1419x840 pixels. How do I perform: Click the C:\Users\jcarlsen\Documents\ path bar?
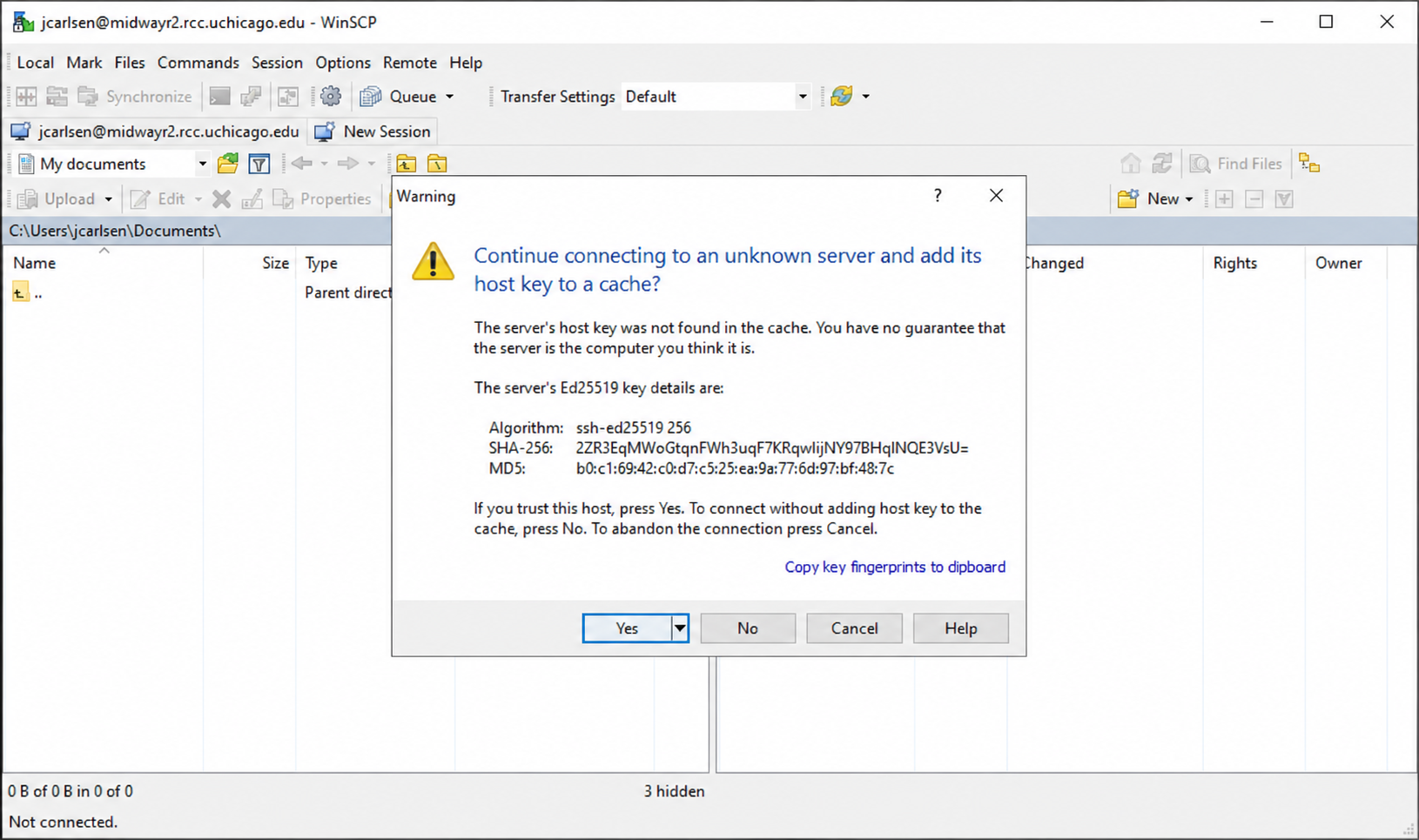point(198,231)
